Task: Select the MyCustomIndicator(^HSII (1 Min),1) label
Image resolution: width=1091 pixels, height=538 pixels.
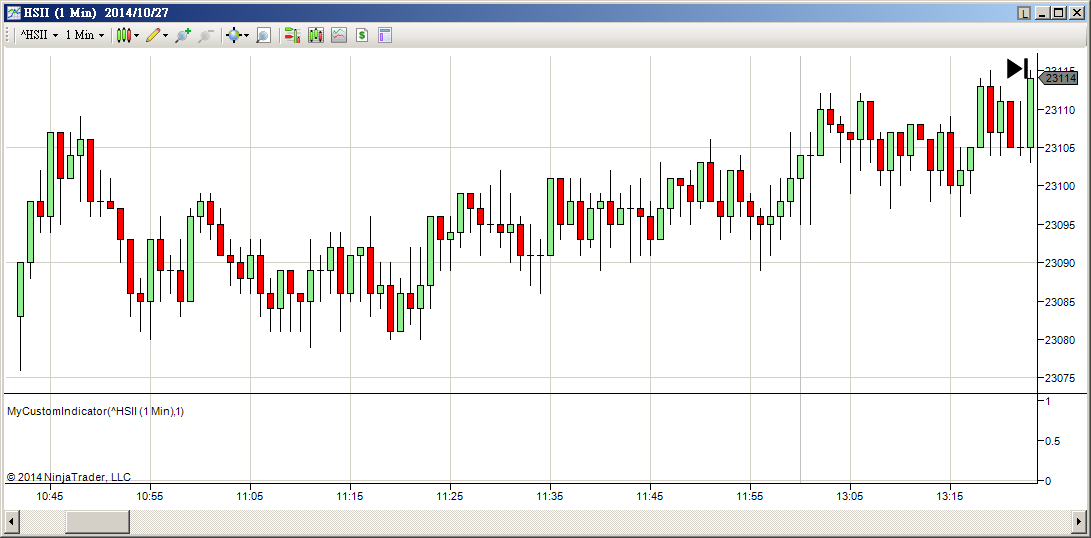Action: coord(95,411)
